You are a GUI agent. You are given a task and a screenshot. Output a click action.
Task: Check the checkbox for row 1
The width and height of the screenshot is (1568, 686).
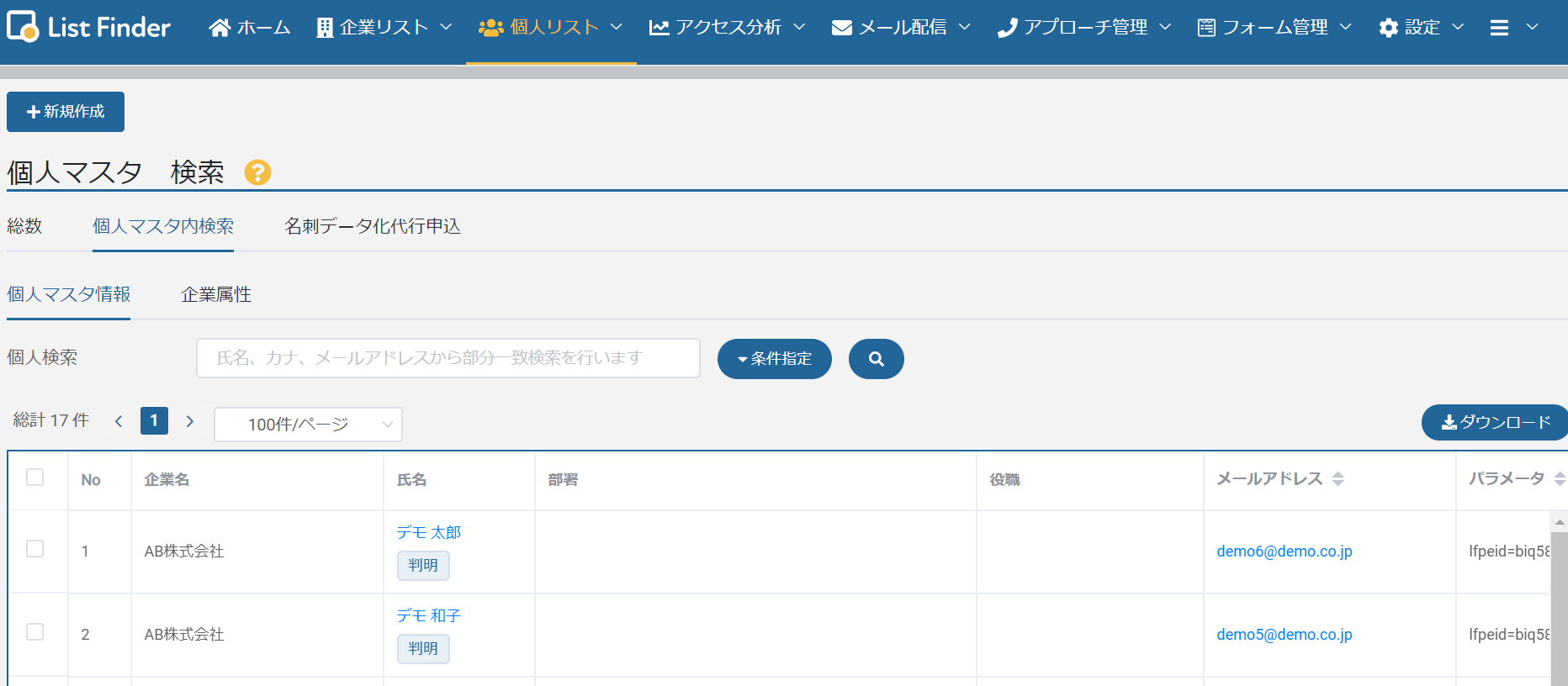pyautogui.click(x=35, y=549)
